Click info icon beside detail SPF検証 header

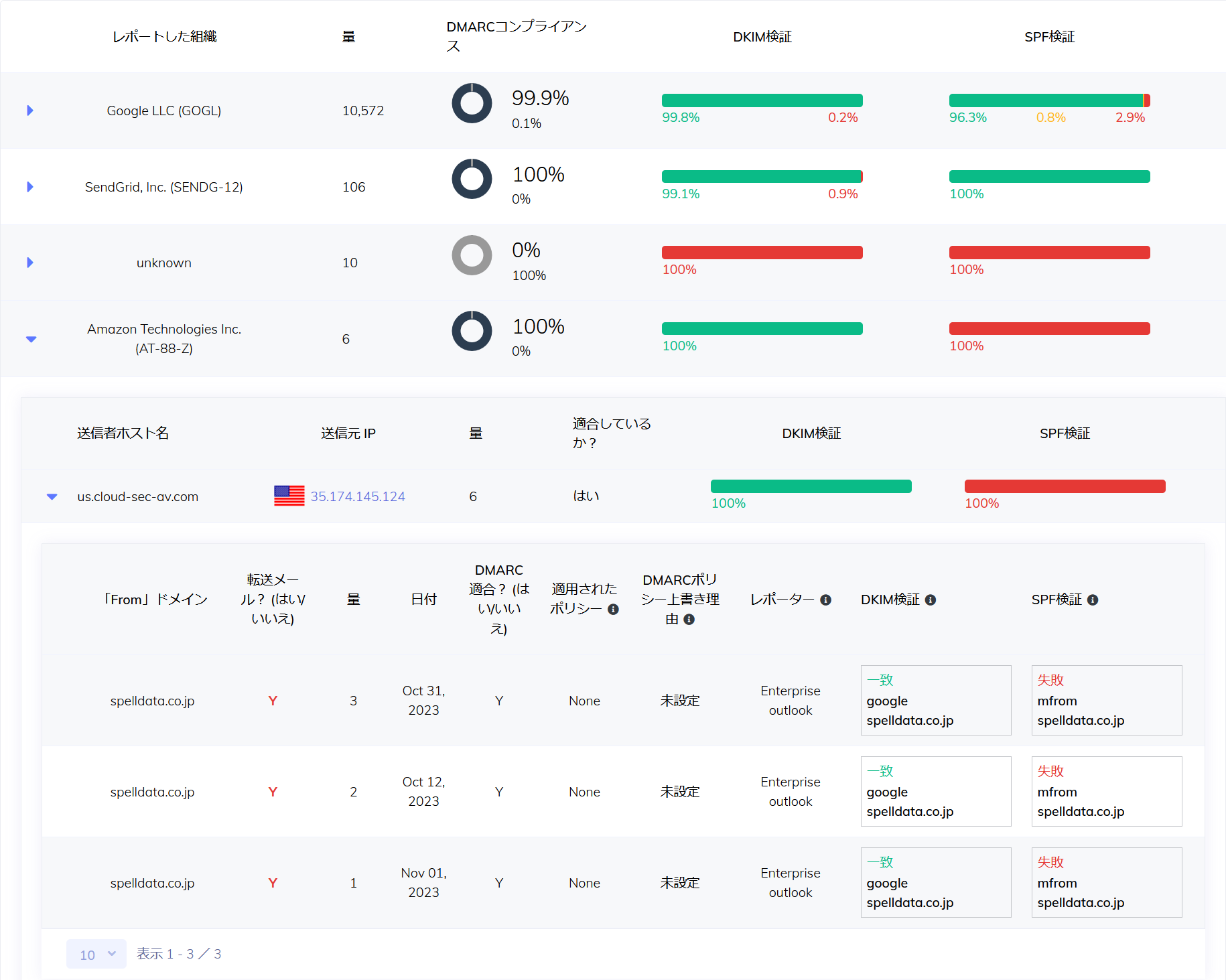pos(1093,600)
